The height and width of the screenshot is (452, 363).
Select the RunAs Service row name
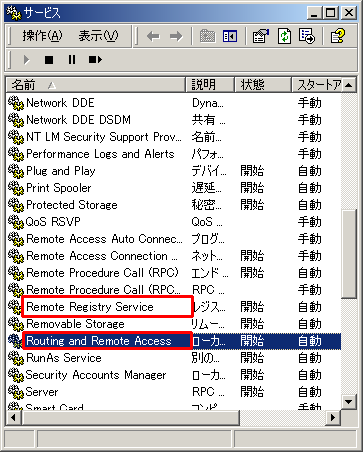64,358
